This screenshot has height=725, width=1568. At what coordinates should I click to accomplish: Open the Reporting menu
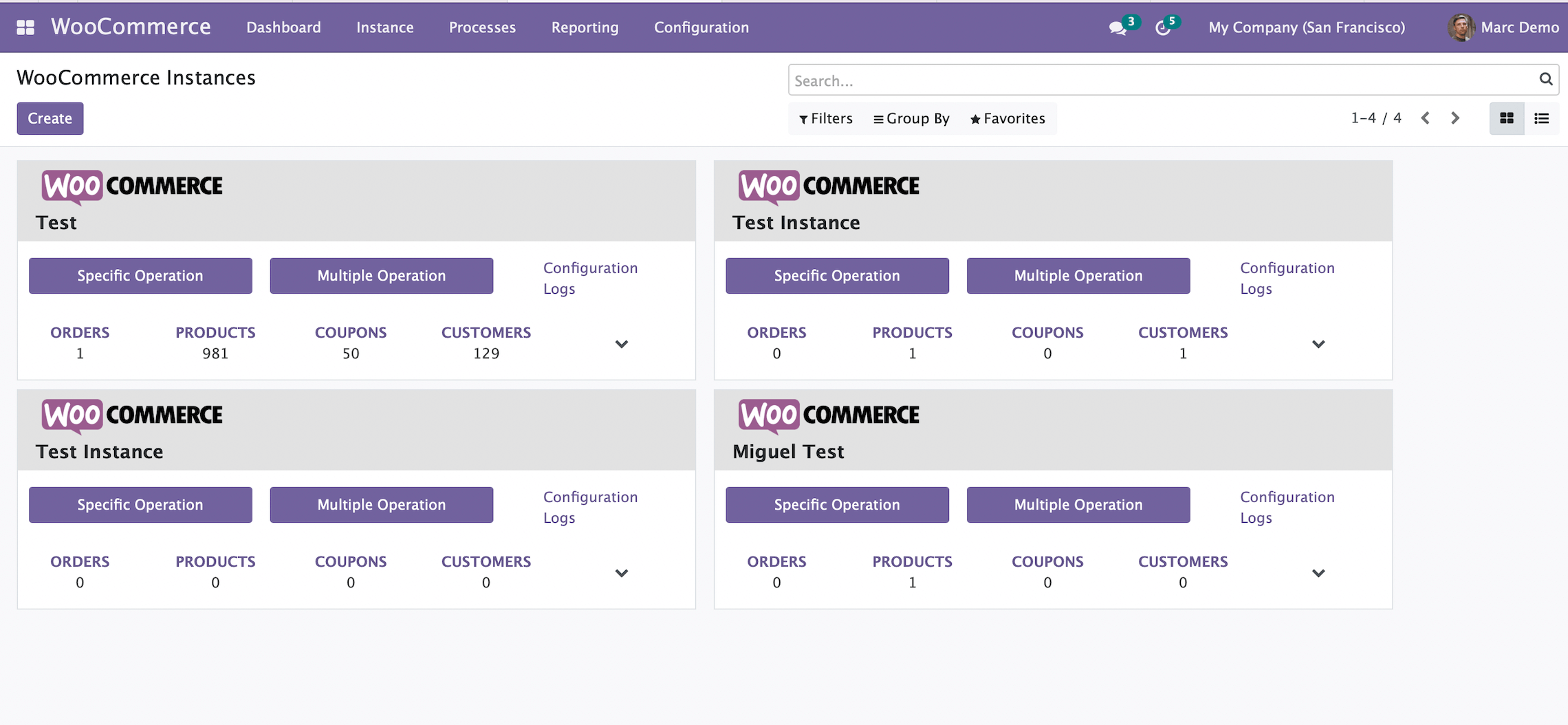point(585,28)
